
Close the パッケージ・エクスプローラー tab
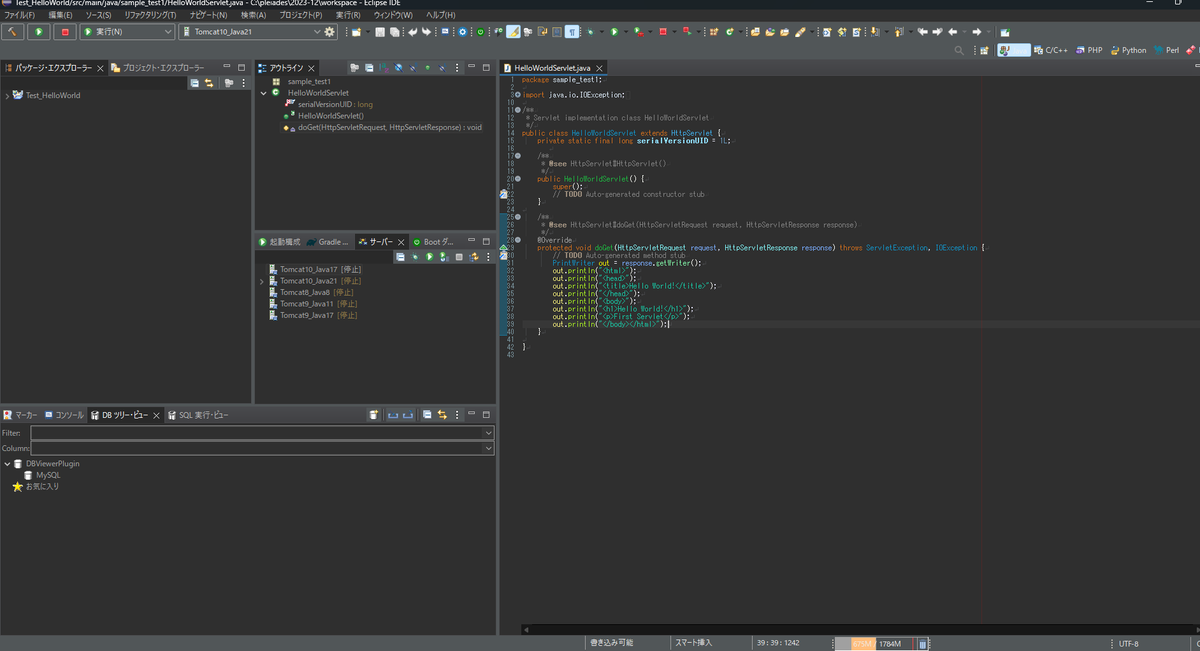[100, 68]
